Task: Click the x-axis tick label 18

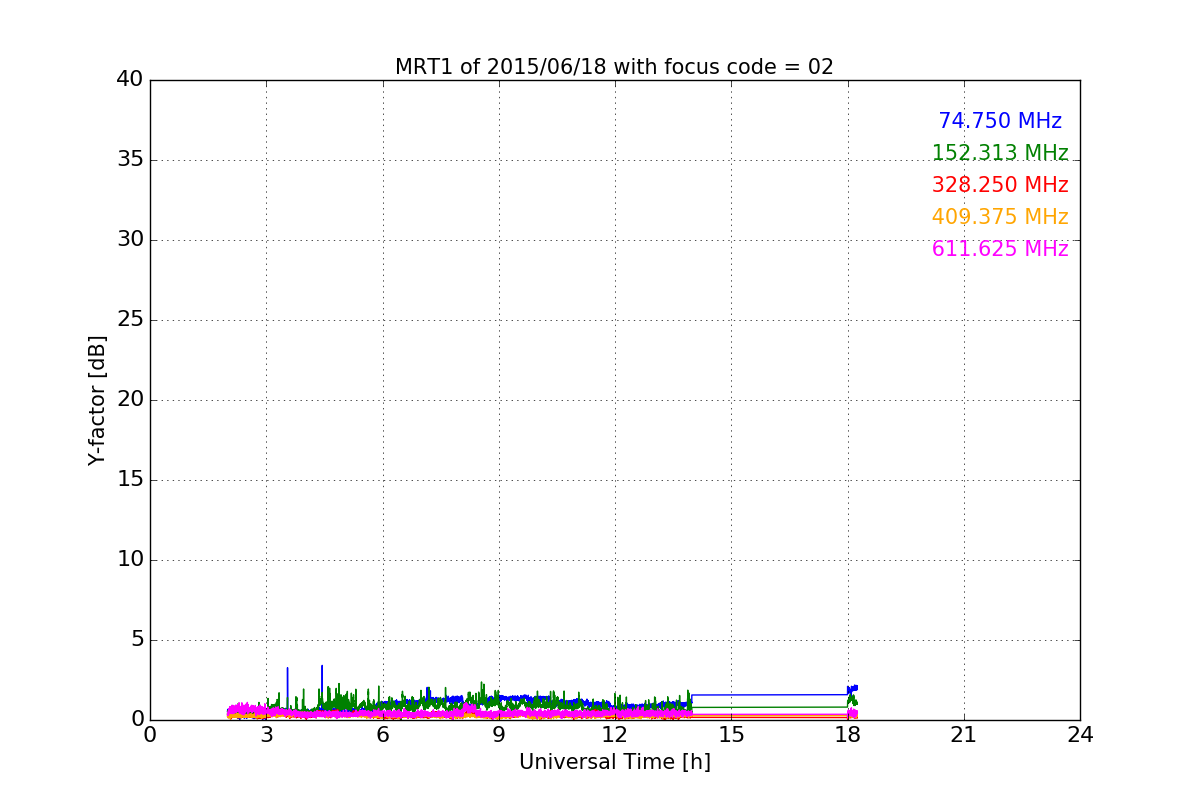Action: click(847, 735)
